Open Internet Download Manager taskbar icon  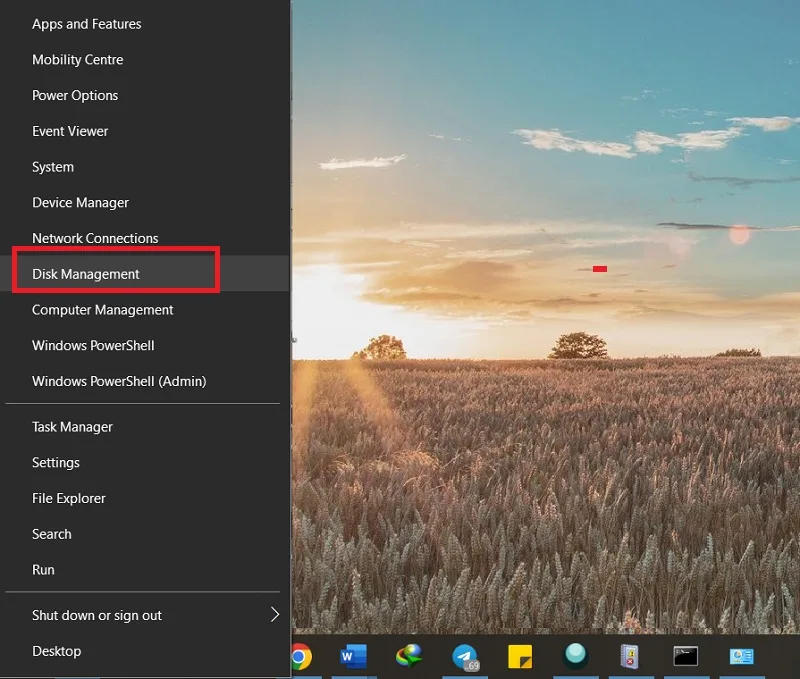click(x=409, y=656)
